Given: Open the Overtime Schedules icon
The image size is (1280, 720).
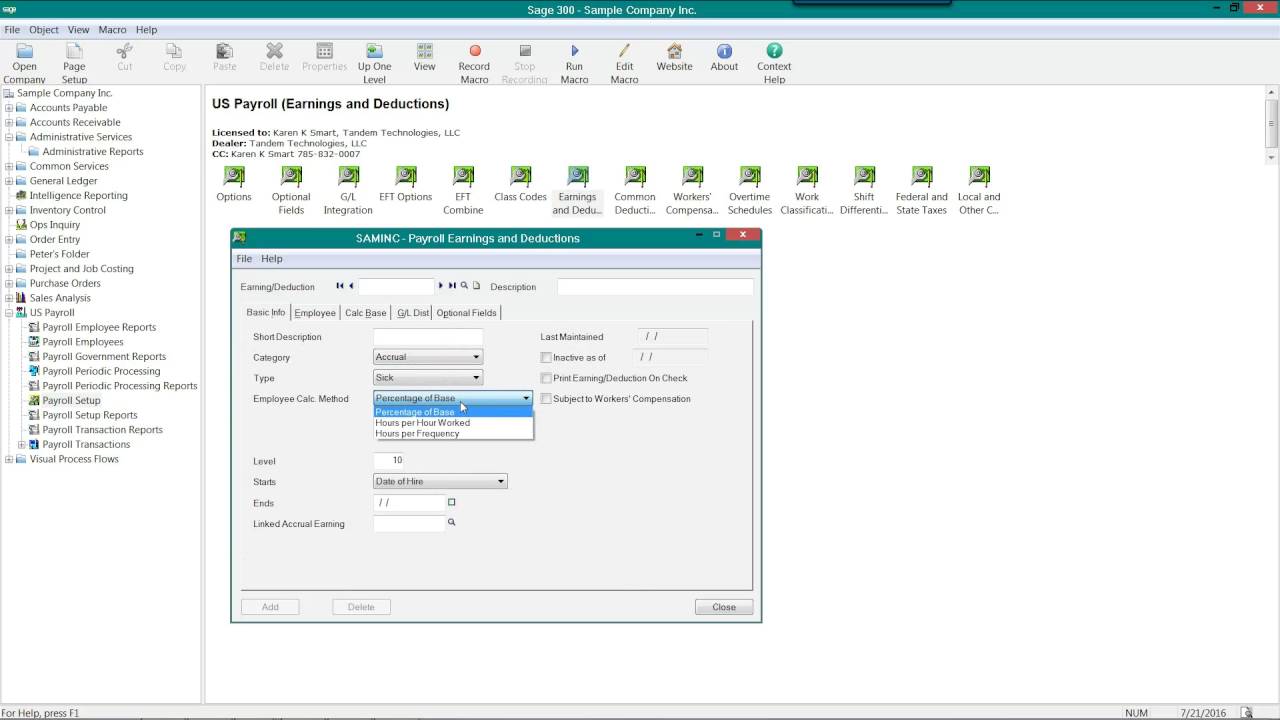Looking at the screenshot, I should (750, 190).
